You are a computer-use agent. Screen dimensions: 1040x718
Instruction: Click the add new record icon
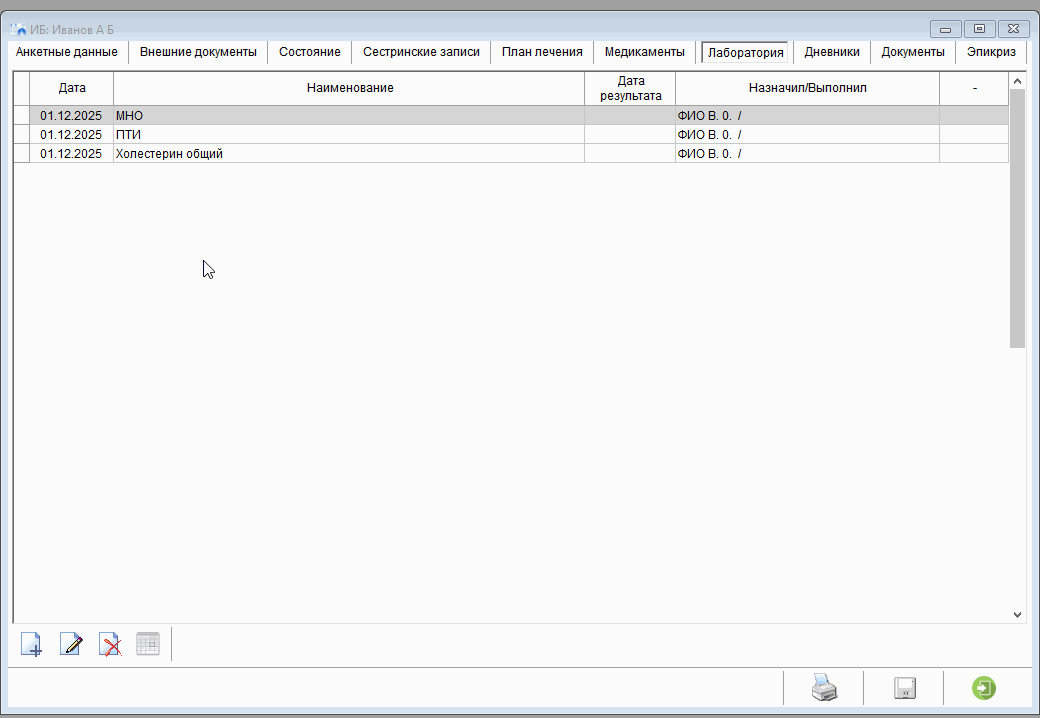point(32,644)
